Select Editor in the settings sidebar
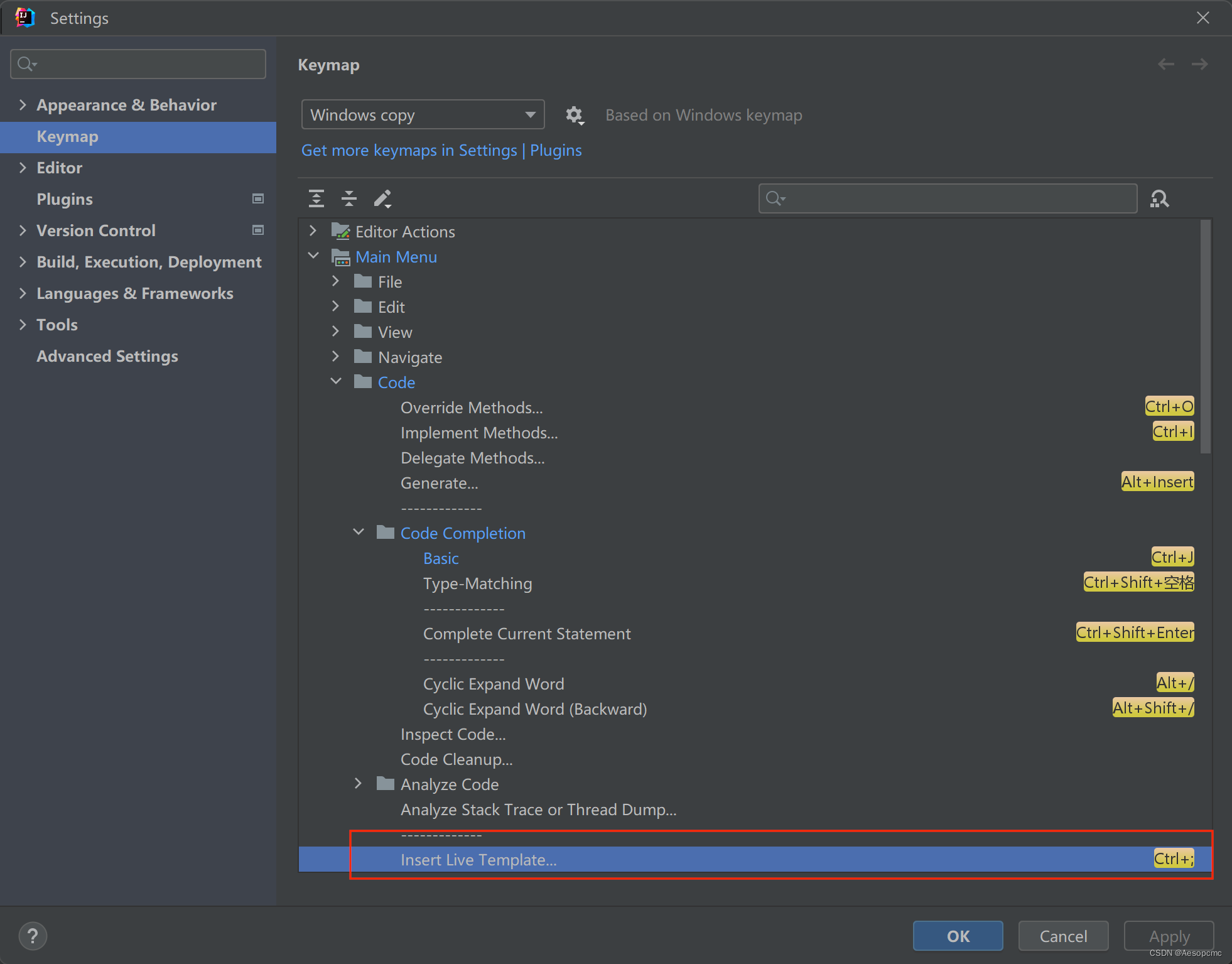 [x=59, y=168]
